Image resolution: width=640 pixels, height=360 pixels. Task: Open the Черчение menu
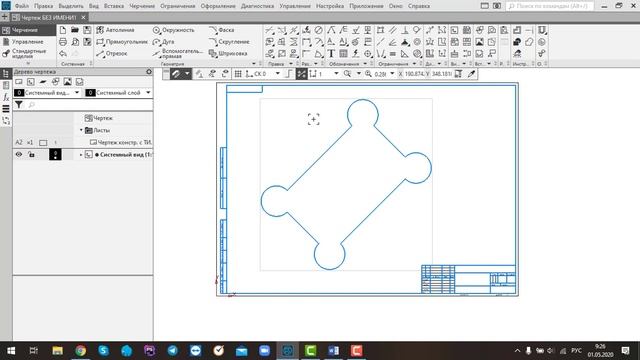(142, 6)
